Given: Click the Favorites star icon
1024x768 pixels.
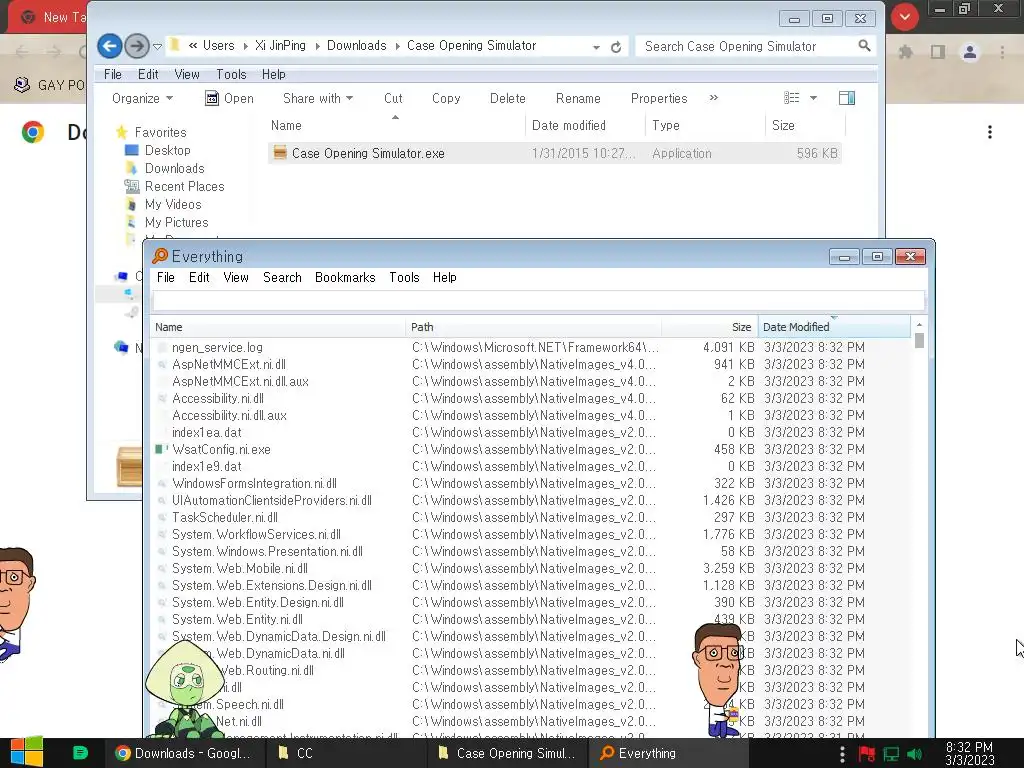Looking at the screenshot, I should 121,132.
